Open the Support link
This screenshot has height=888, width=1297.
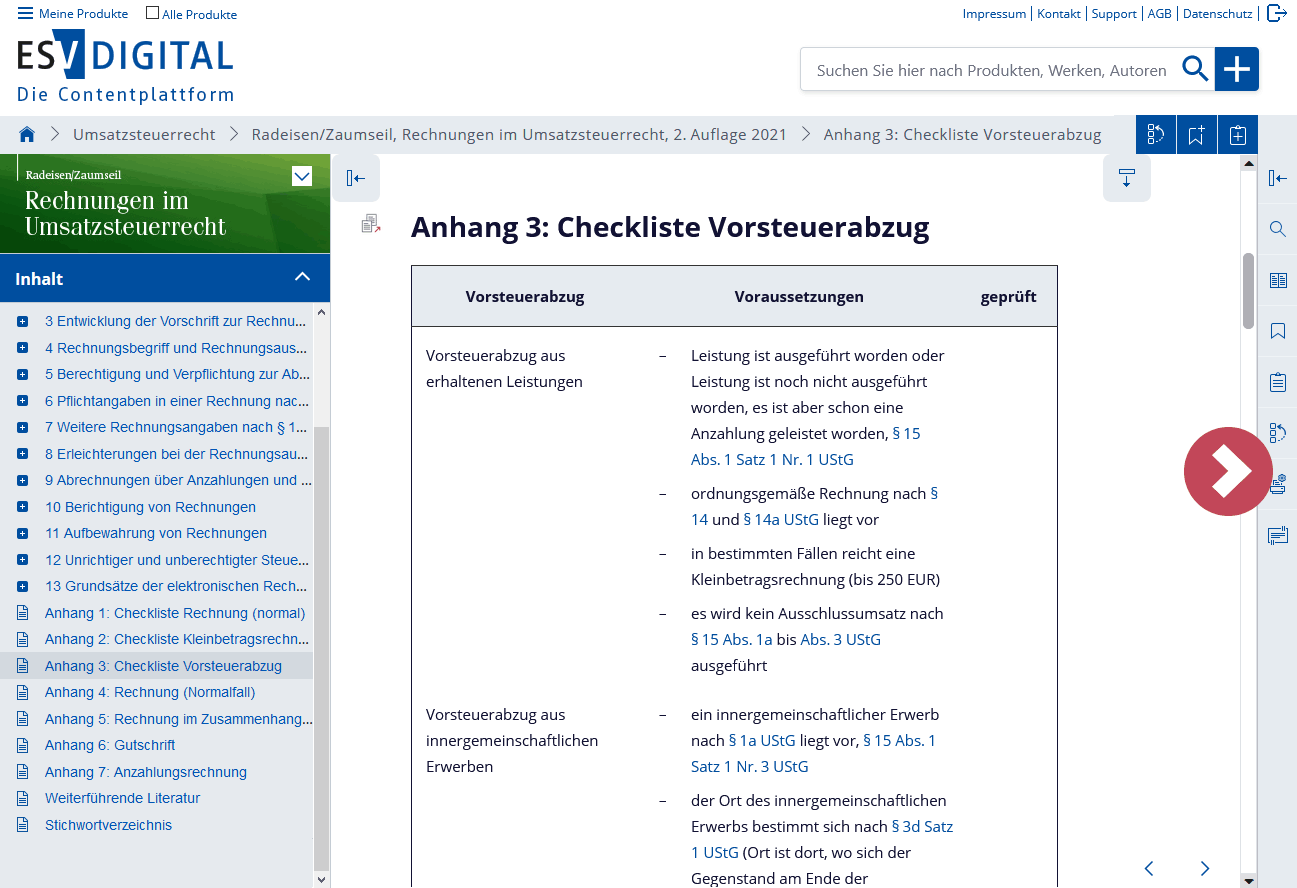(x=1114, y=14)
